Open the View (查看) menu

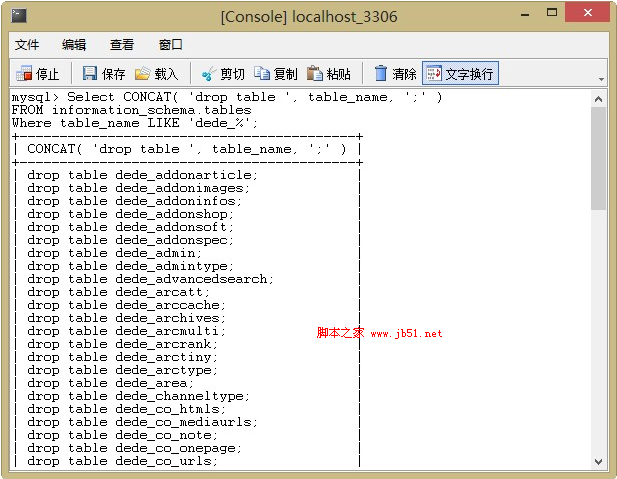pos(122,45)
